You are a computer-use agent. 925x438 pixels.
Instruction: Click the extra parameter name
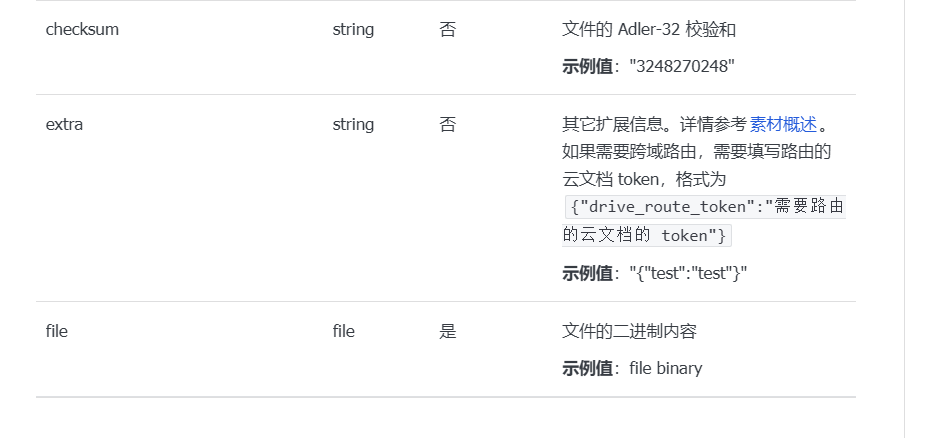64,125
